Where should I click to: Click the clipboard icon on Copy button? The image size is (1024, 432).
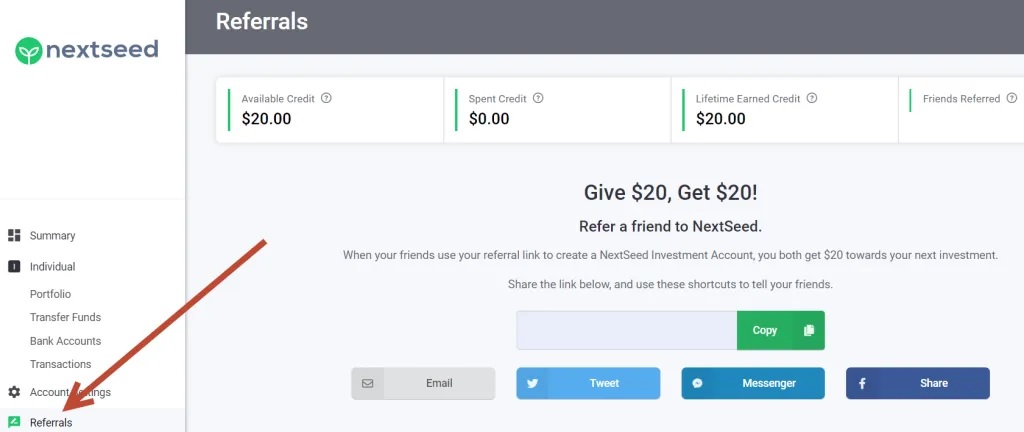click(x=808, y=330)
